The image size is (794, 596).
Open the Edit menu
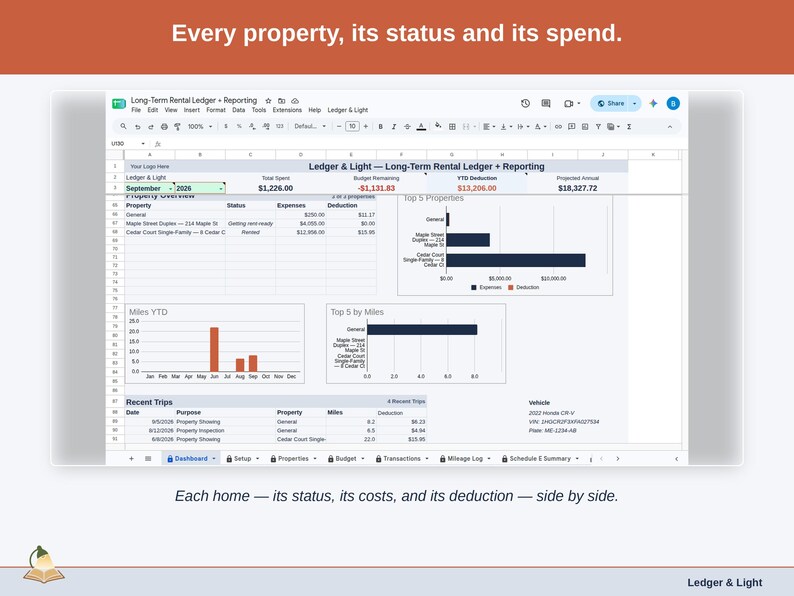click(x=152, y=110)
